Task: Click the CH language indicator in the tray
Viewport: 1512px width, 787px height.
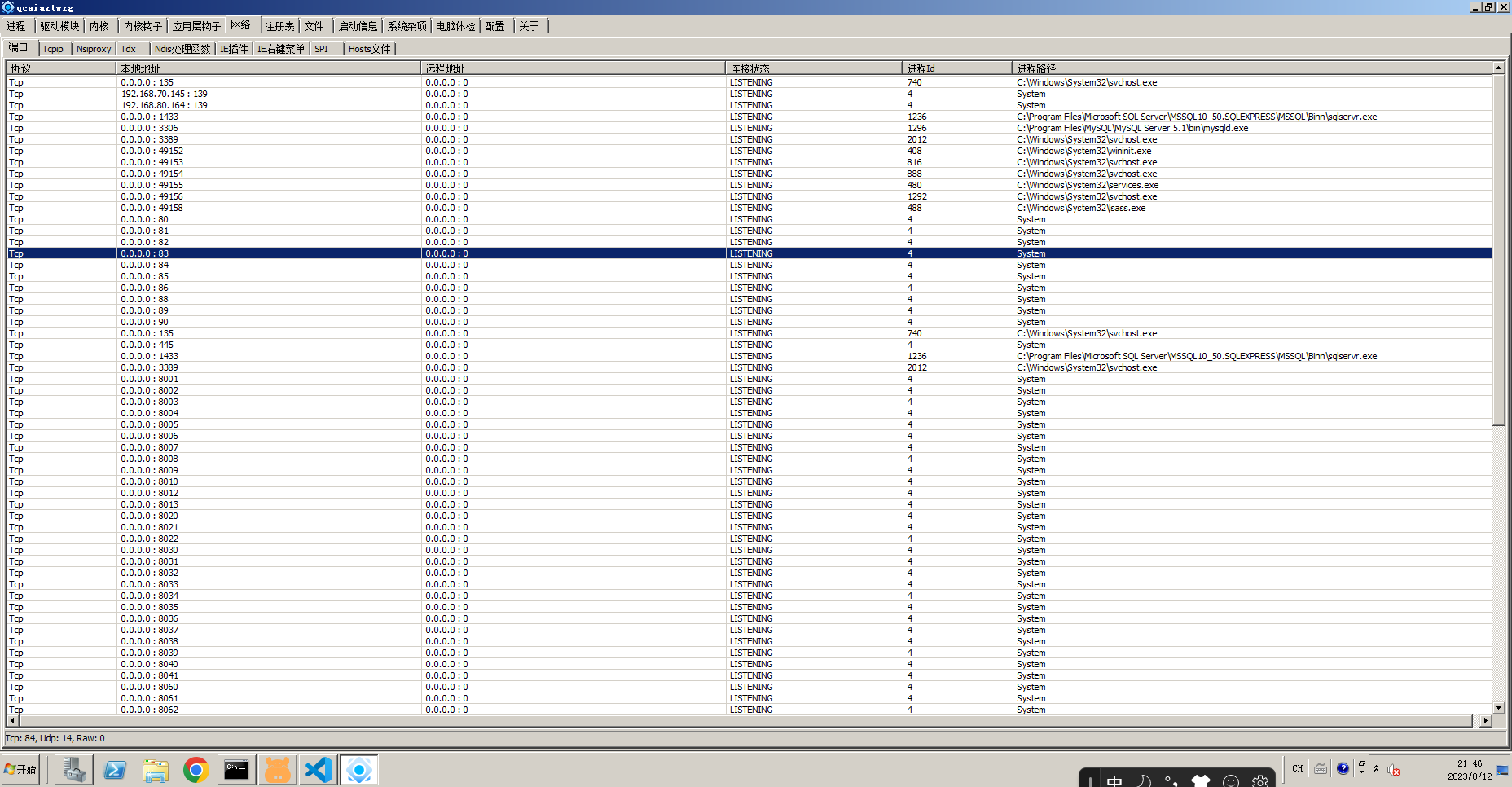Action: tap(1297, 768)
